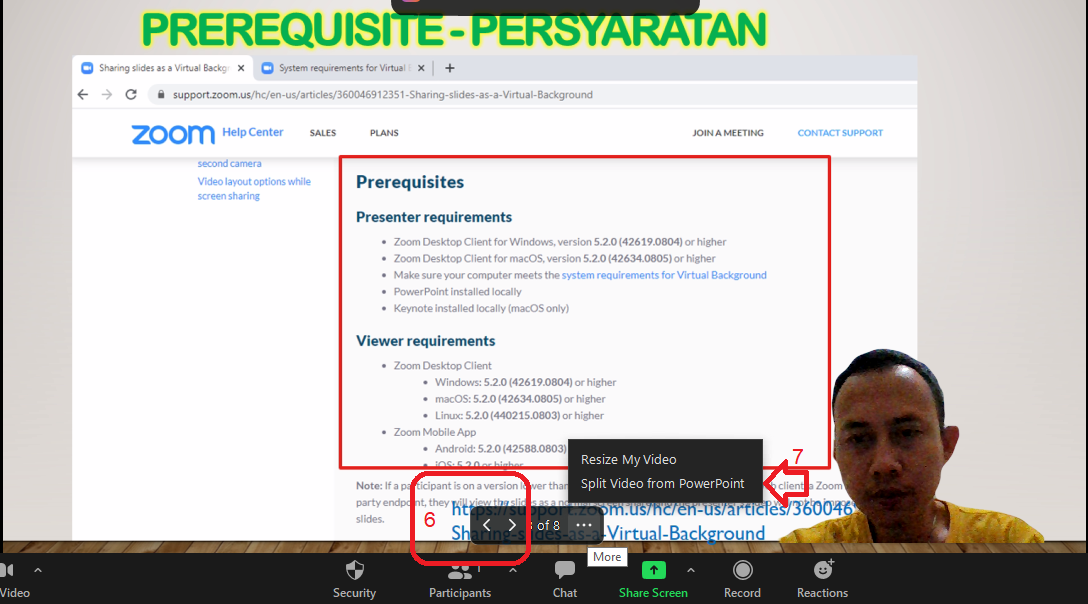Image resolution: width=1088 pixels, height=604 pixels.
Task: Open the Participants panel
Action: 459,579
